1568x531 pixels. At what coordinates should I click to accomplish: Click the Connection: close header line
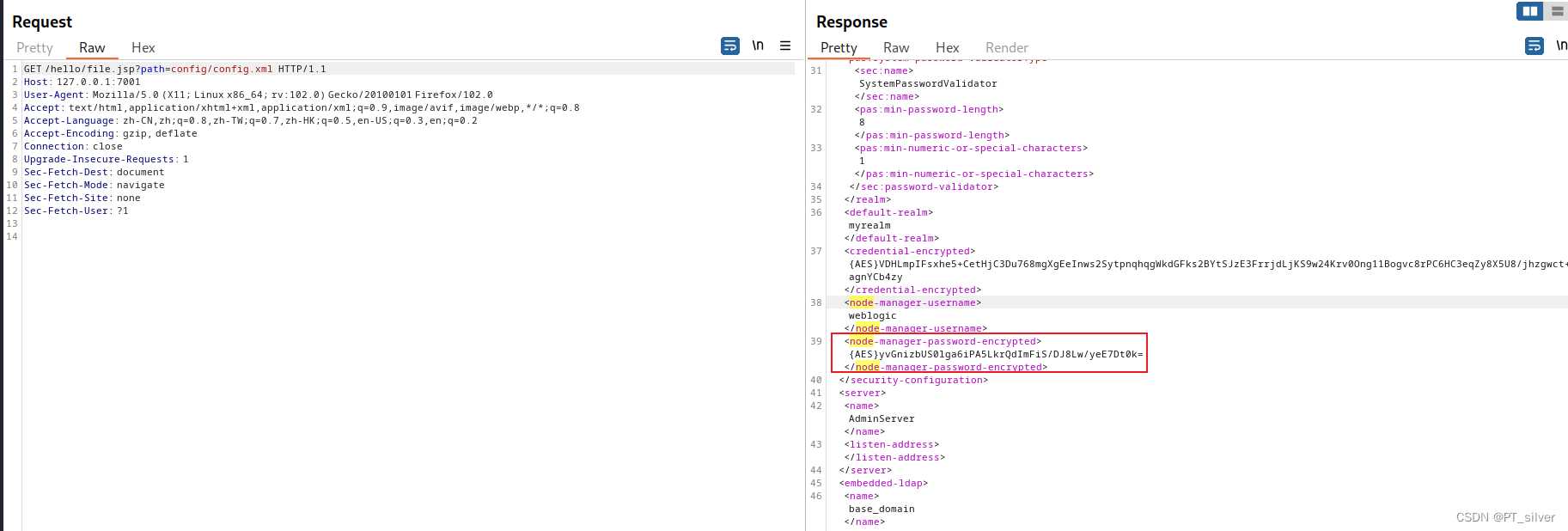[73, 146]
